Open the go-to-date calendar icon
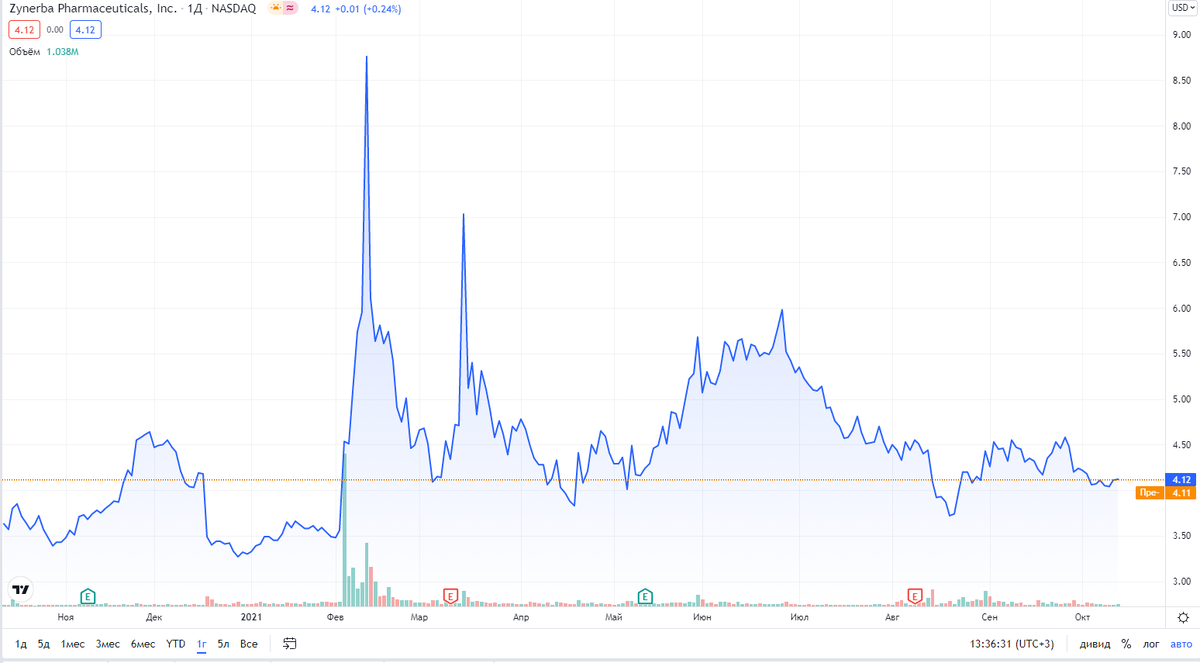The height and width of the screenshot is (663, 1200). point(289,644)
